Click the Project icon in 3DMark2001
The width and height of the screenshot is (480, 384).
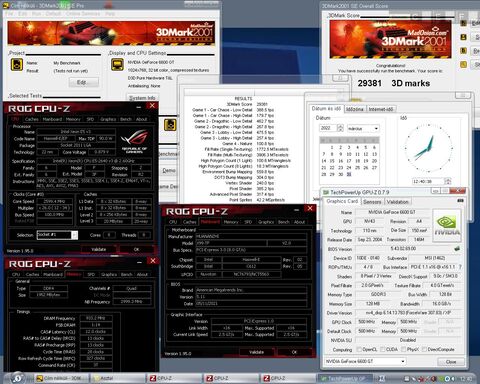click(x=17, y=65)
